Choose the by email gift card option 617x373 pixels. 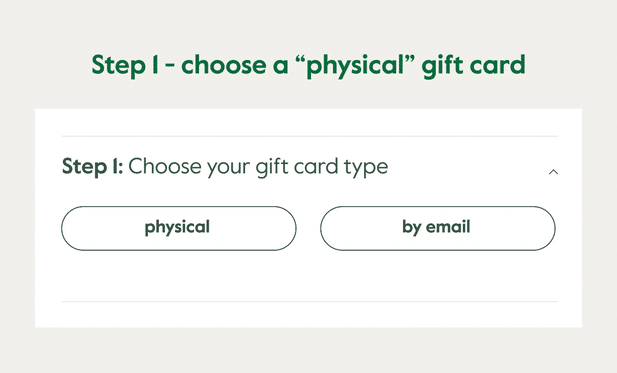[438, 228]
